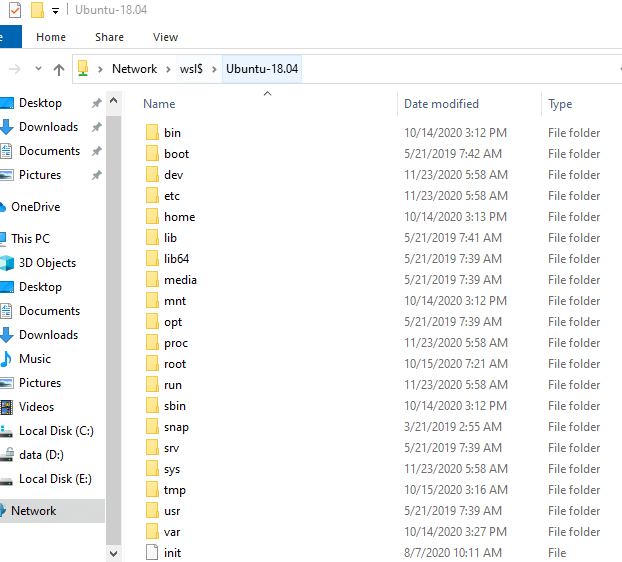622x562 pixels.
Task: Expand chevron after wsl$ breadcrumb
Action: pyautogui.click(x=214, y=69)
